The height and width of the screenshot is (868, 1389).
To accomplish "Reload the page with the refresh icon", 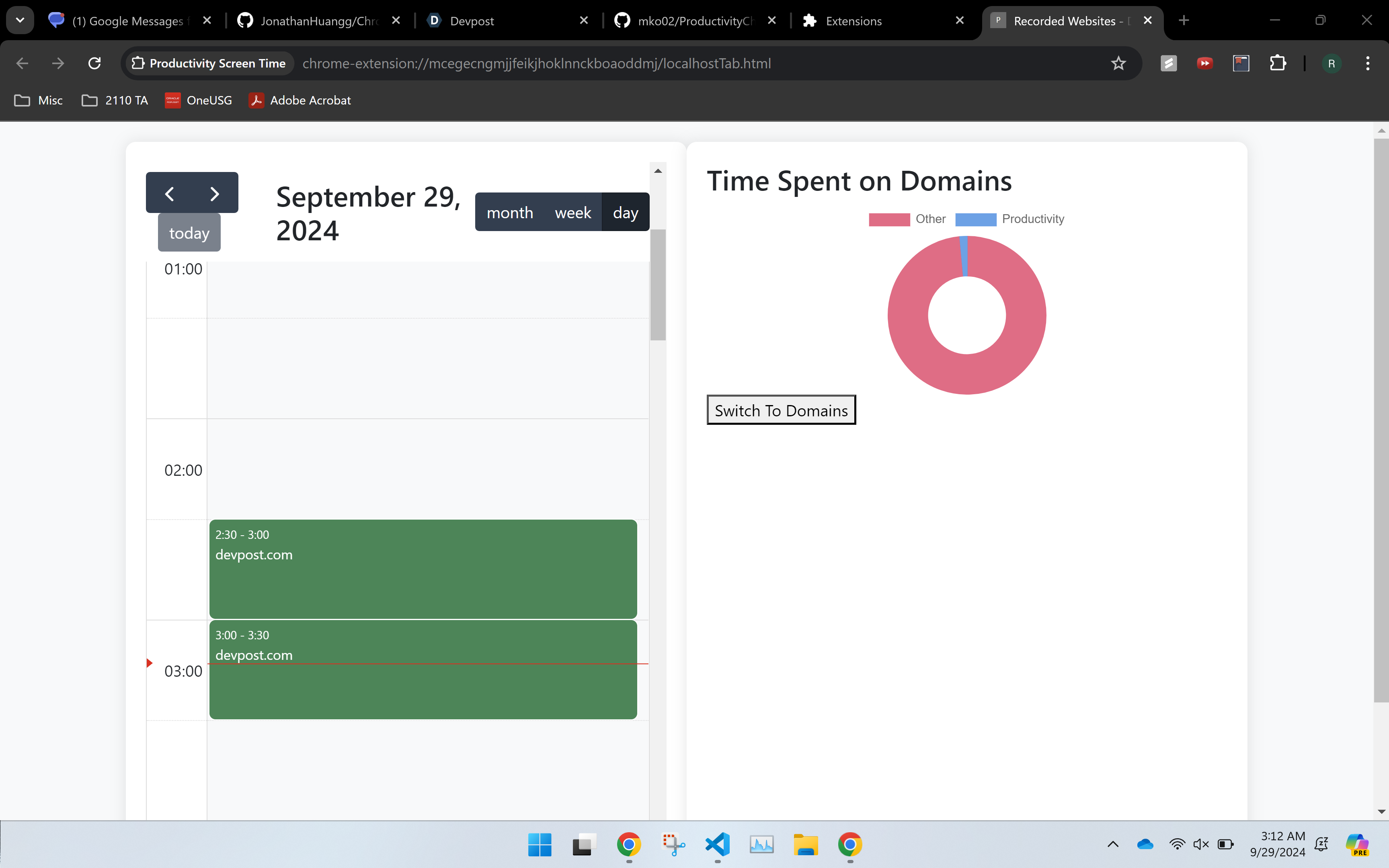I will tap(95, 63).
